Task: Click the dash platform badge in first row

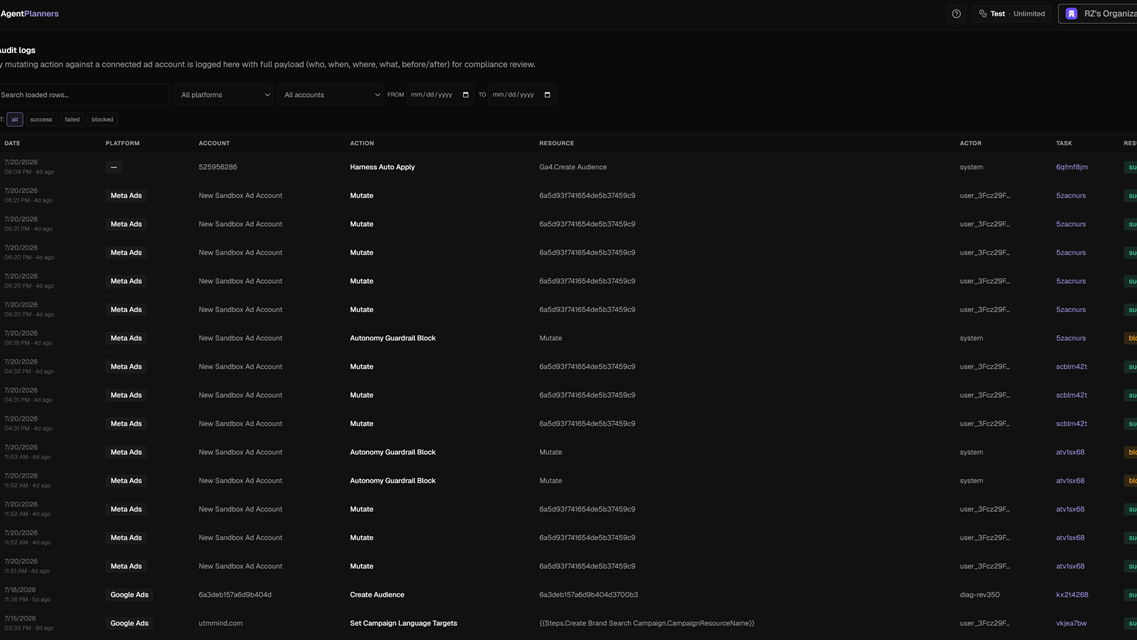Action: click(x=114, y=167)
